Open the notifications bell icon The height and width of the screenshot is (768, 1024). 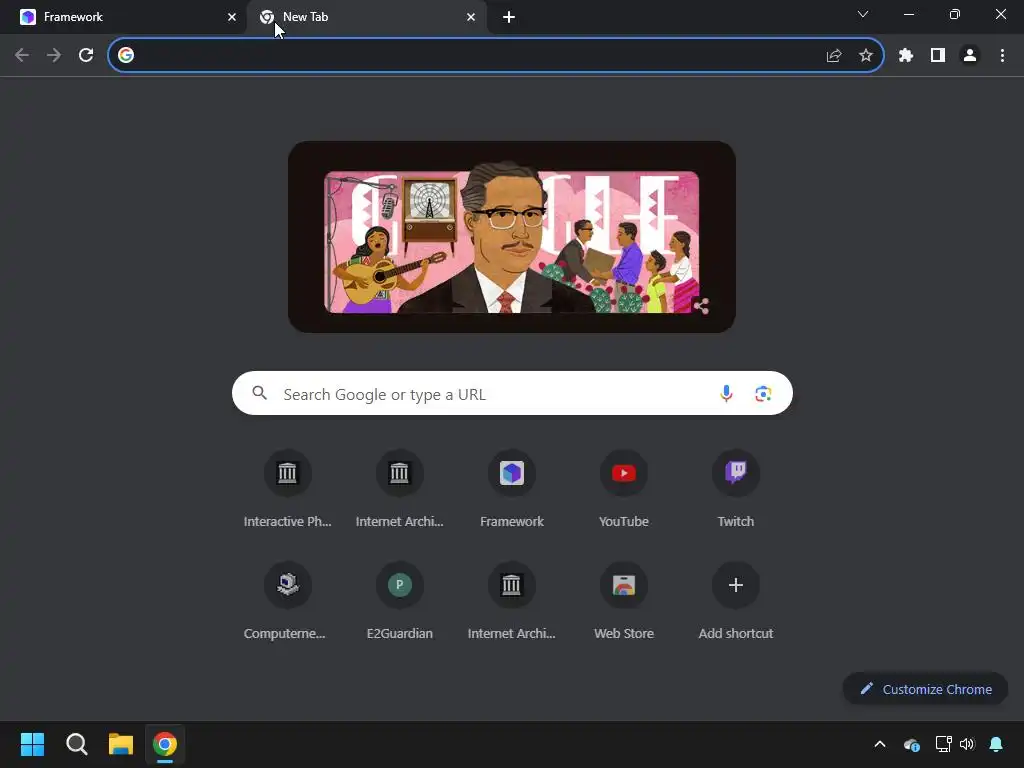(x=996, y=744)
